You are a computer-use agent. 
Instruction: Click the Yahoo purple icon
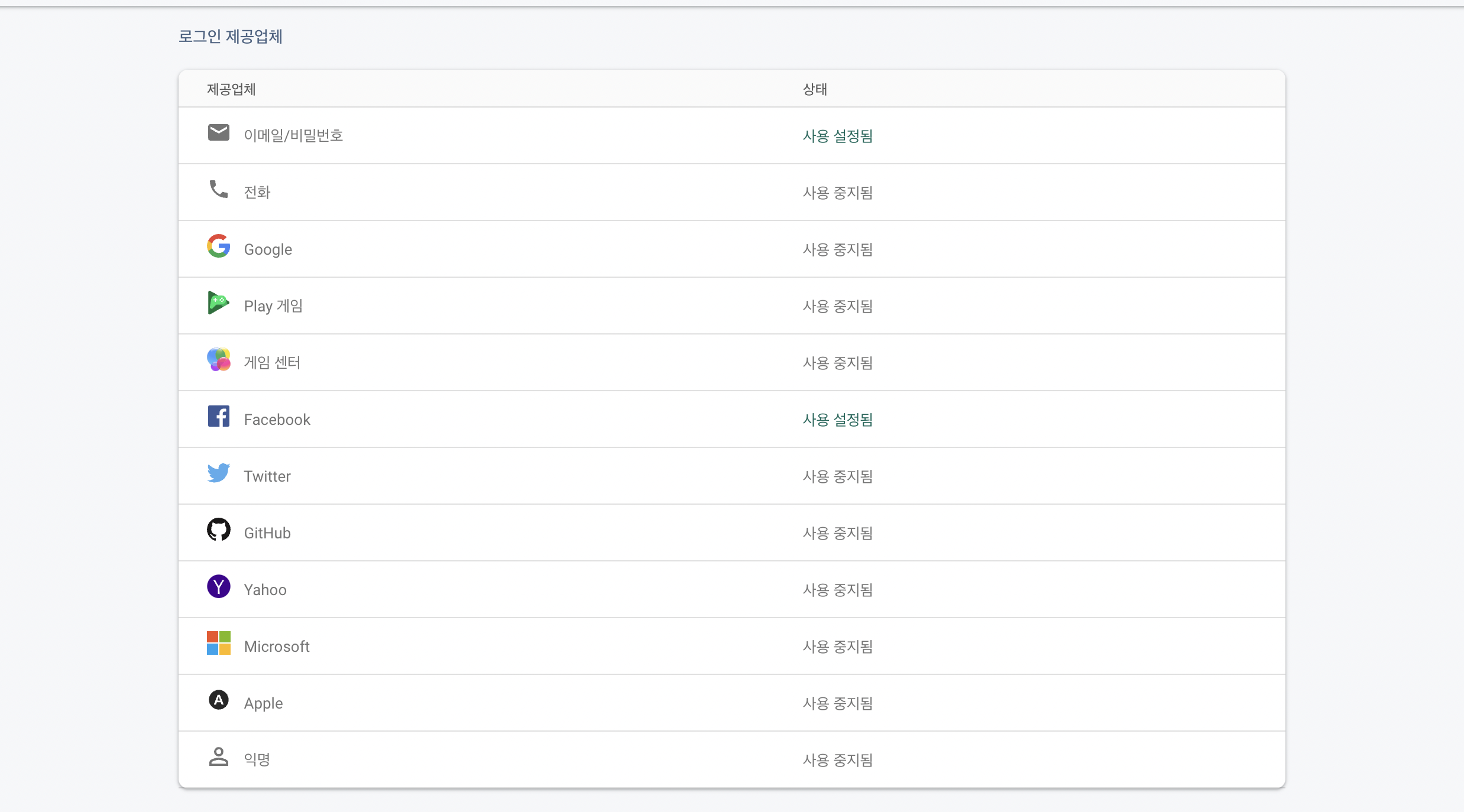[x=218, y=586]
